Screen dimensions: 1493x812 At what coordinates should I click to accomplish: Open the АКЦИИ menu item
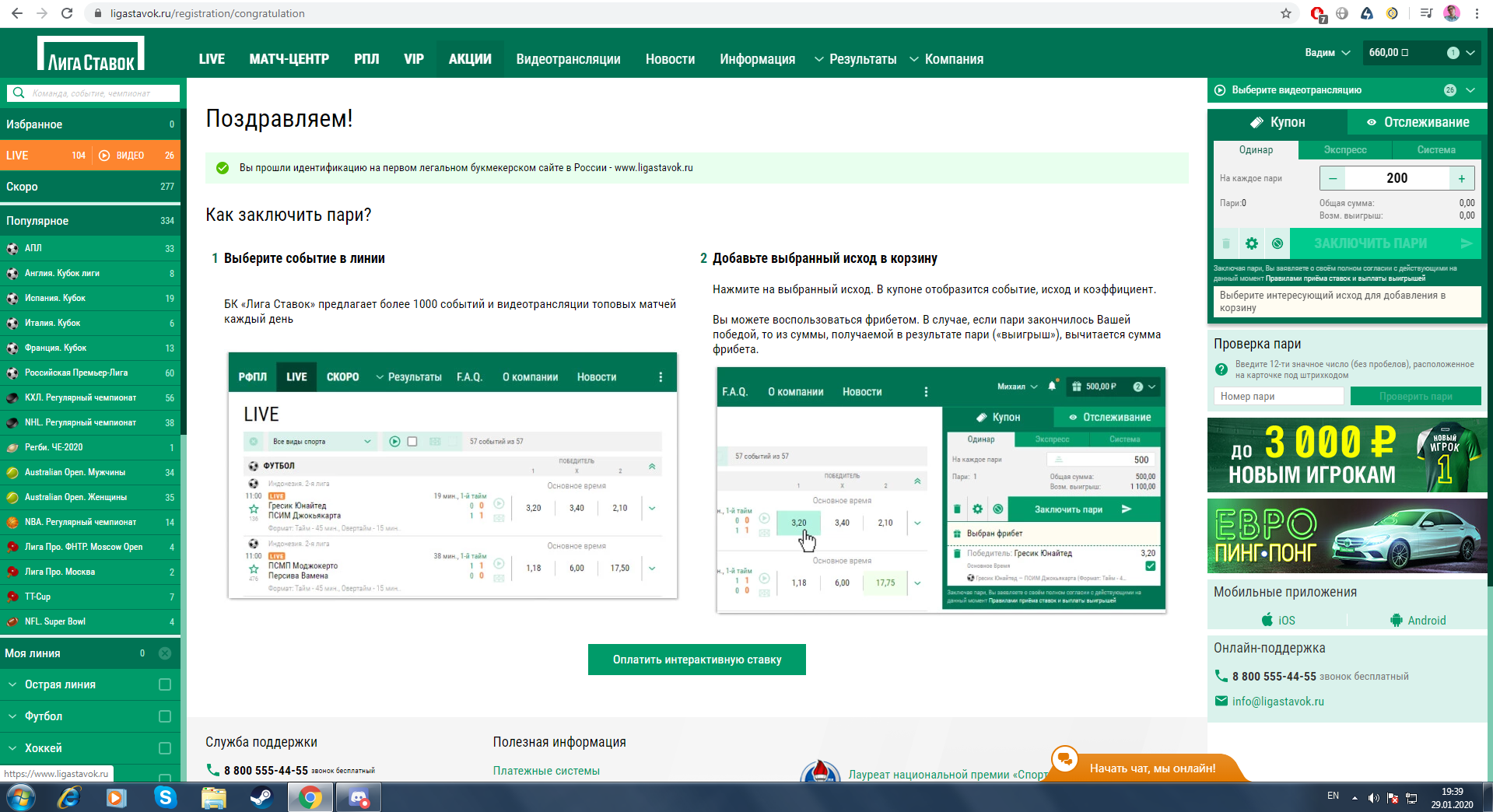[470, 59]
